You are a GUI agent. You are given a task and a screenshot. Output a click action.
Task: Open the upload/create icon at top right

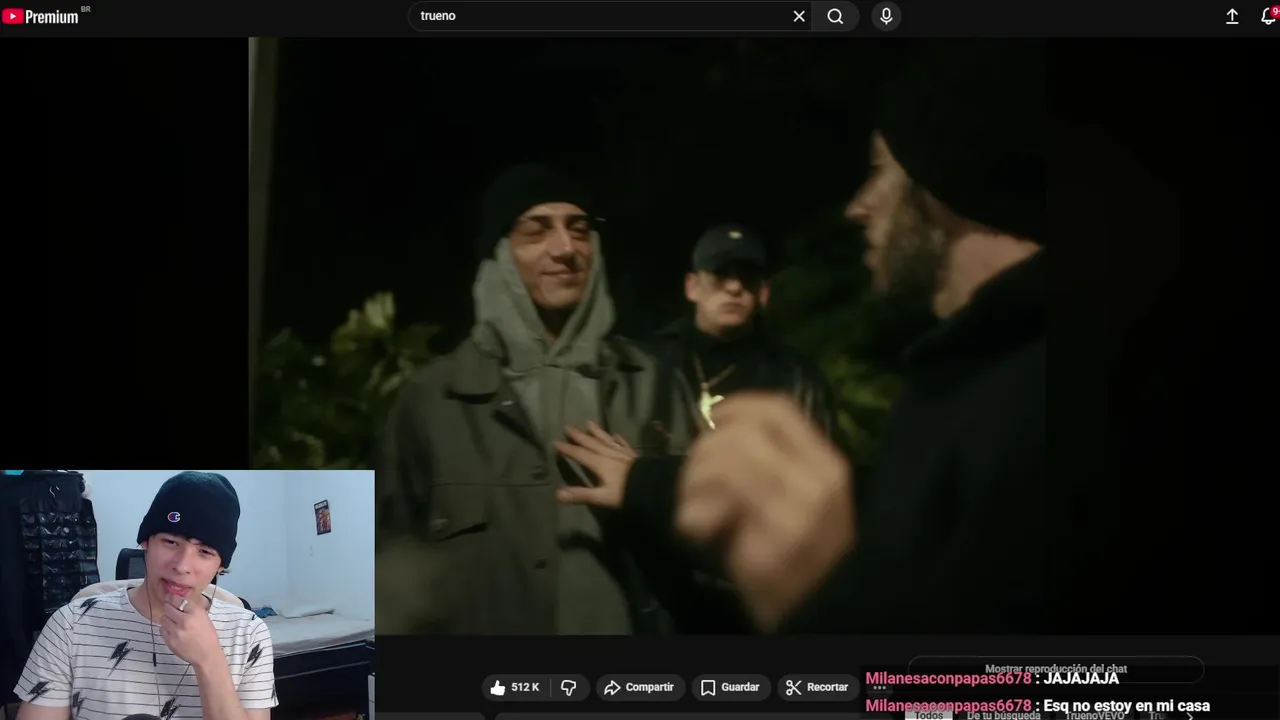pyautogui.click(x=1232, y=16)
